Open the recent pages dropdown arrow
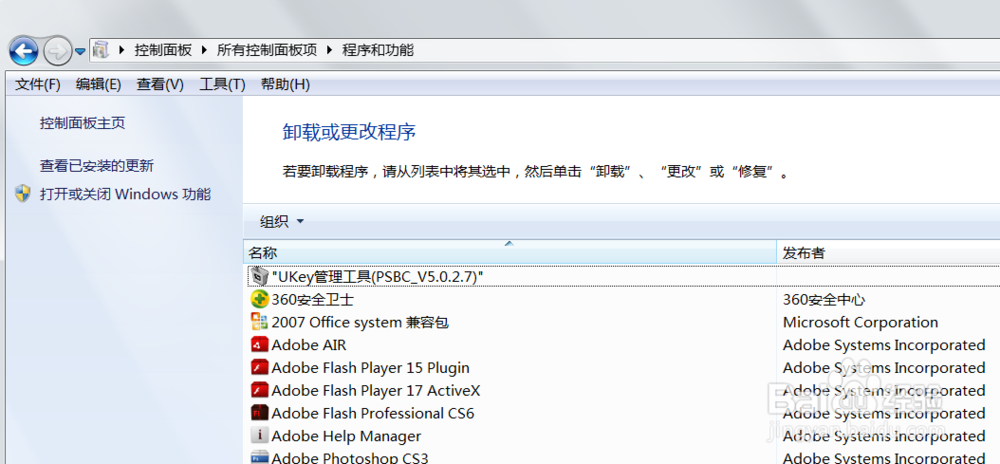 click(x=80, y=52)
